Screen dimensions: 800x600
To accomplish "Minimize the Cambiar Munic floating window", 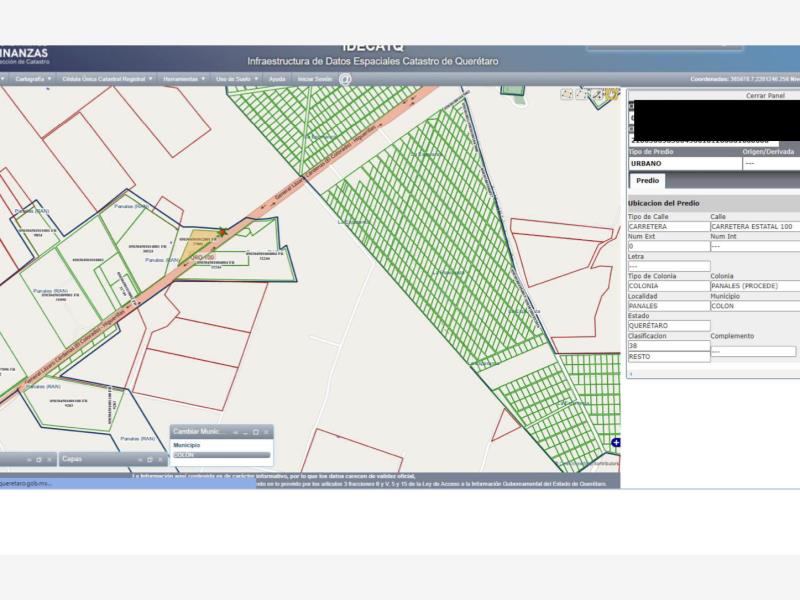I will [245, 432].
